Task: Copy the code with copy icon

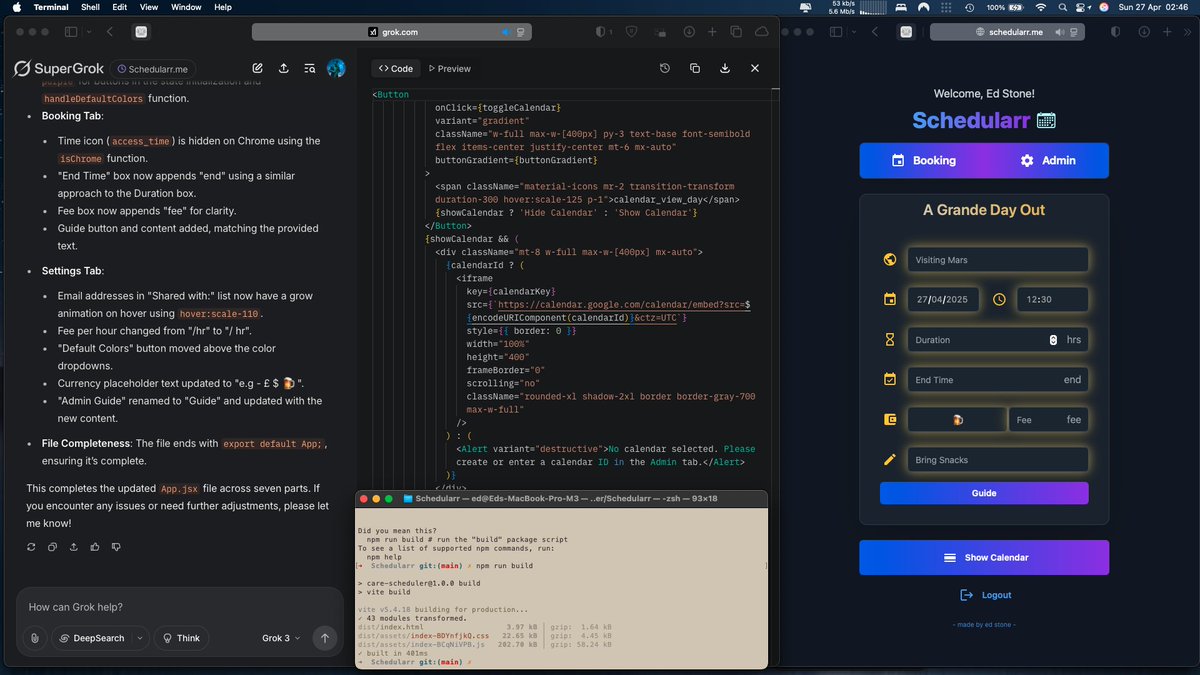Action: coord(695,69)
